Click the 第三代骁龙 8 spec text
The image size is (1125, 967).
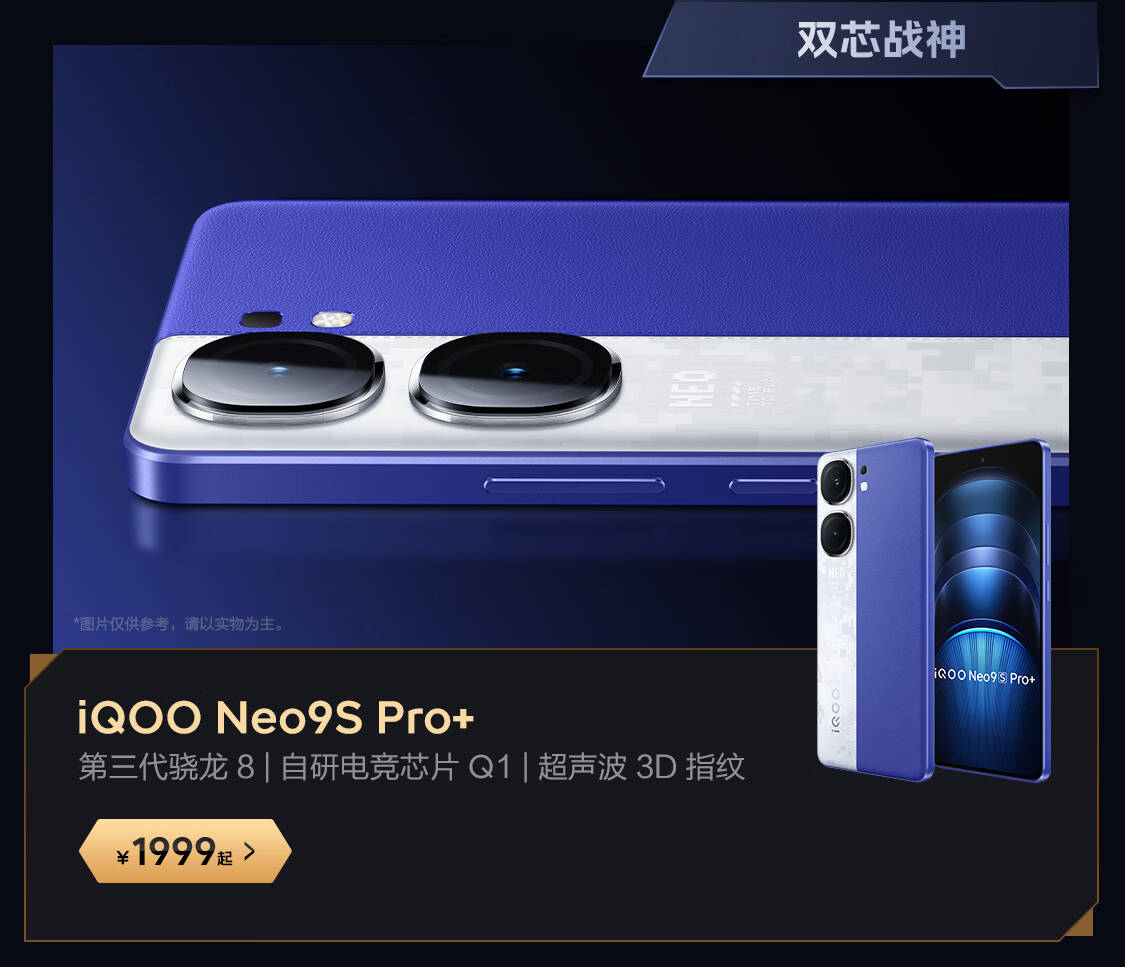(x=166, y=767)
